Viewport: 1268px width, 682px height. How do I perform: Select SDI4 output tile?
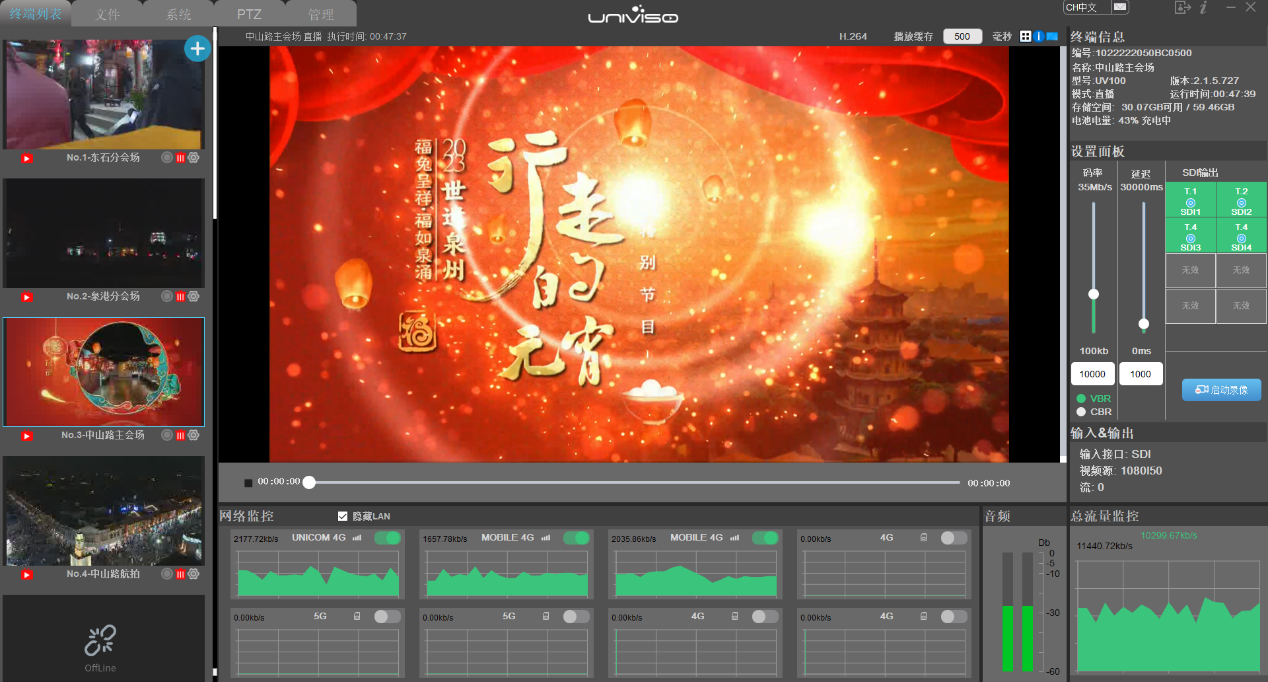coord(1241,236)
